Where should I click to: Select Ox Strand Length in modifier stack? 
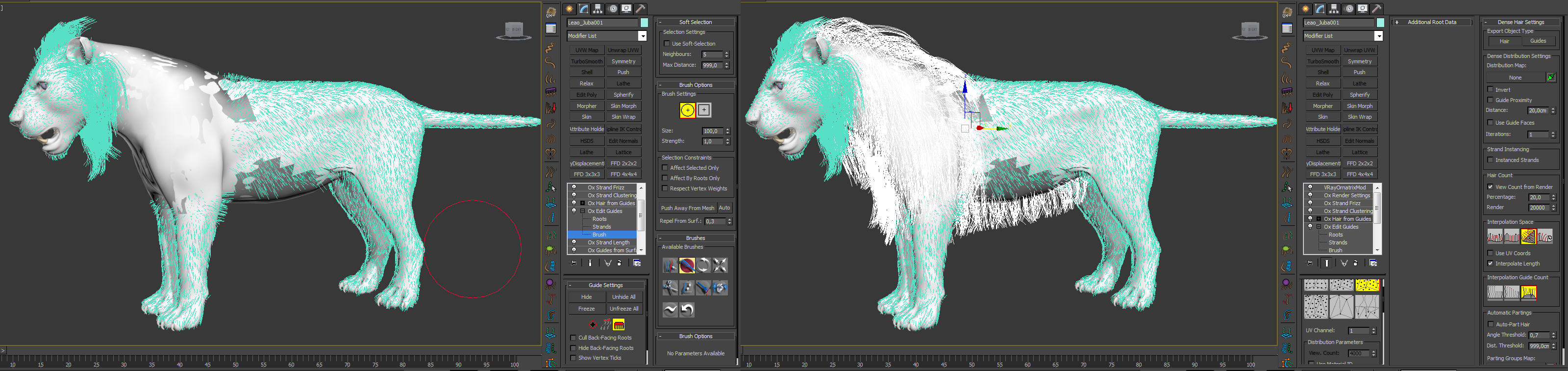point(608,242)
